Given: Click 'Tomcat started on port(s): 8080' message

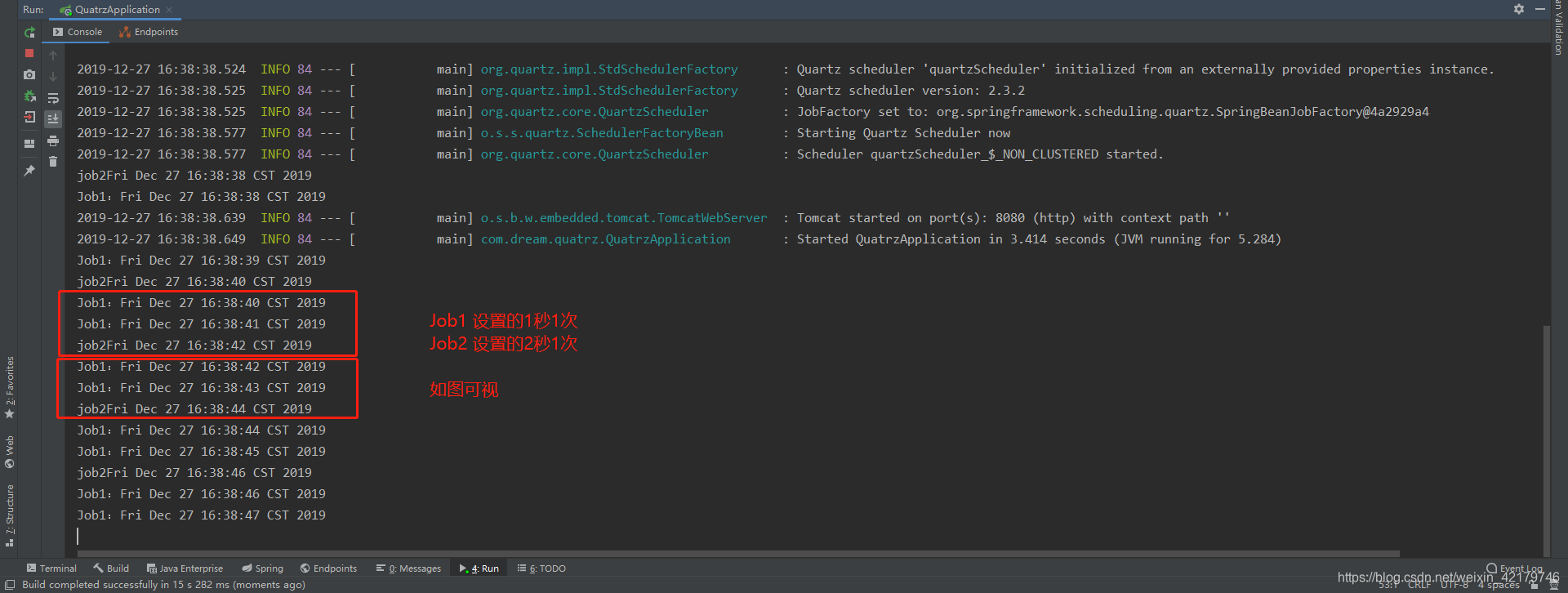Looking at the screenshot, I should (1013, 218).
